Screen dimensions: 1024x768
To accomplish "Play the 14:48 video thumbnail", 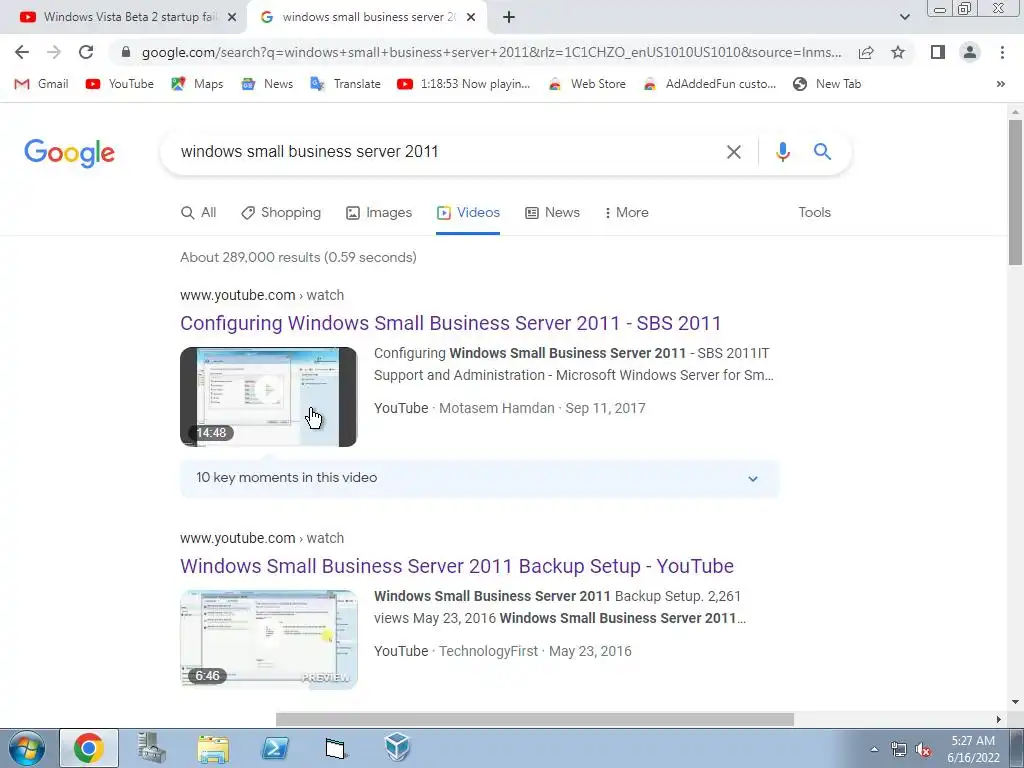I will (x=268, y=397).
